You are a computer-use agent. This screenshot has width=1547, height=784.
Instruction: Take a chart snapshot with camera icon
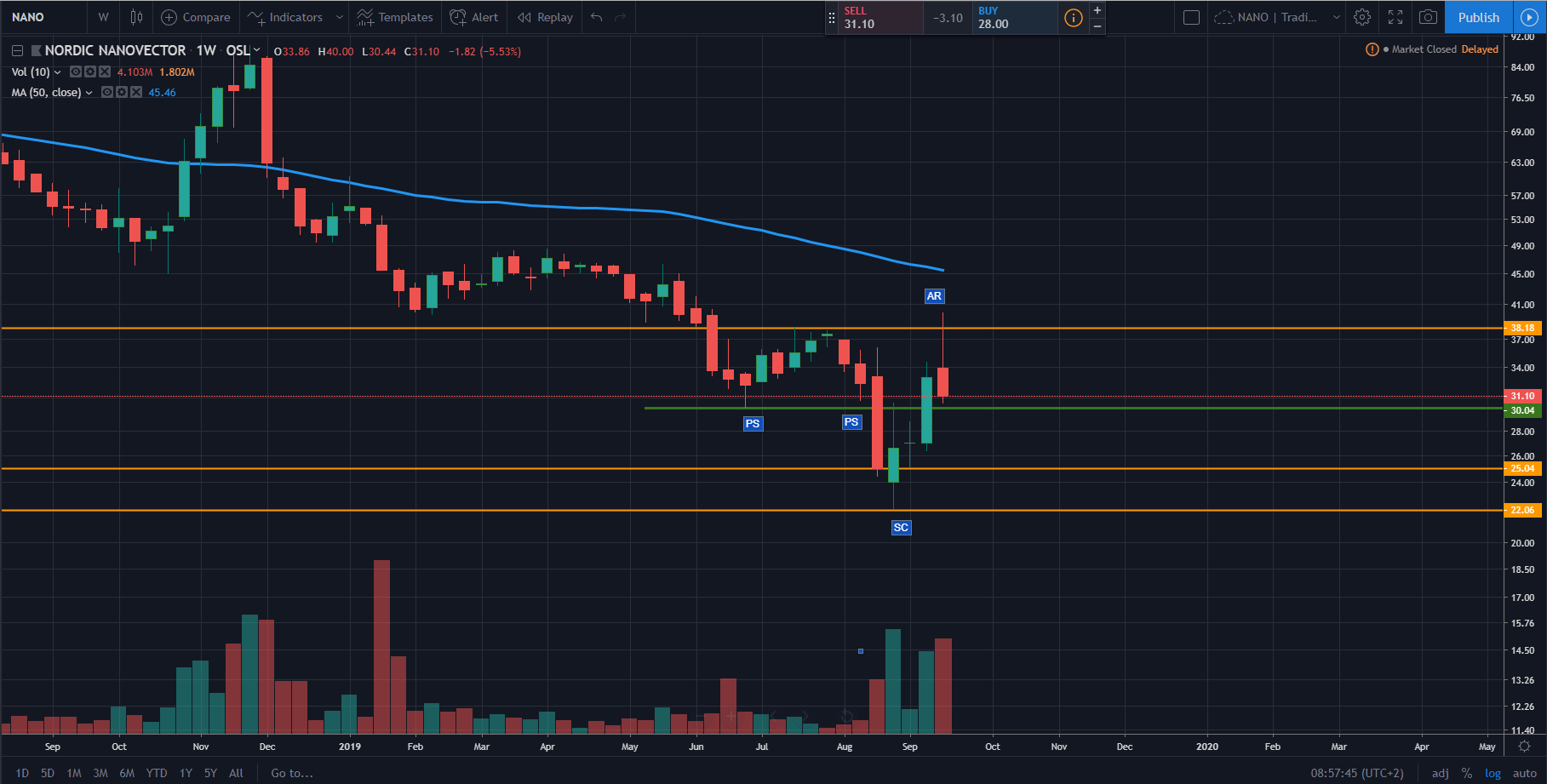coord(1429,17)
